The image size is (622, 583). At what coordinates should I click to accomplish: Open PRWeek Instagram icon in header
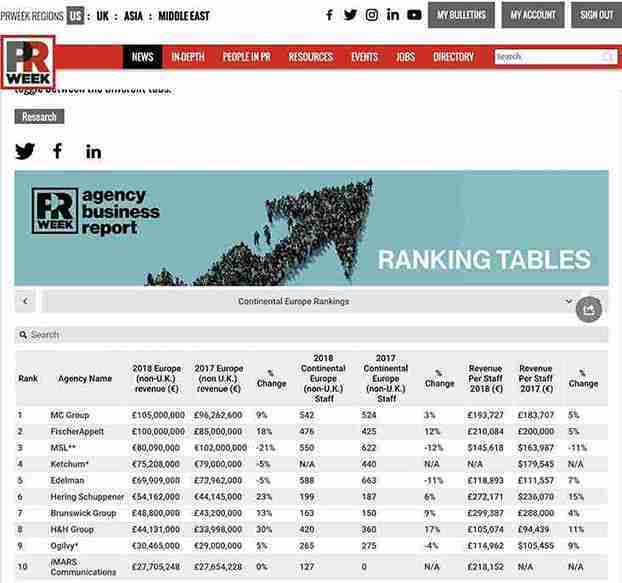click(x=372, y=15)
